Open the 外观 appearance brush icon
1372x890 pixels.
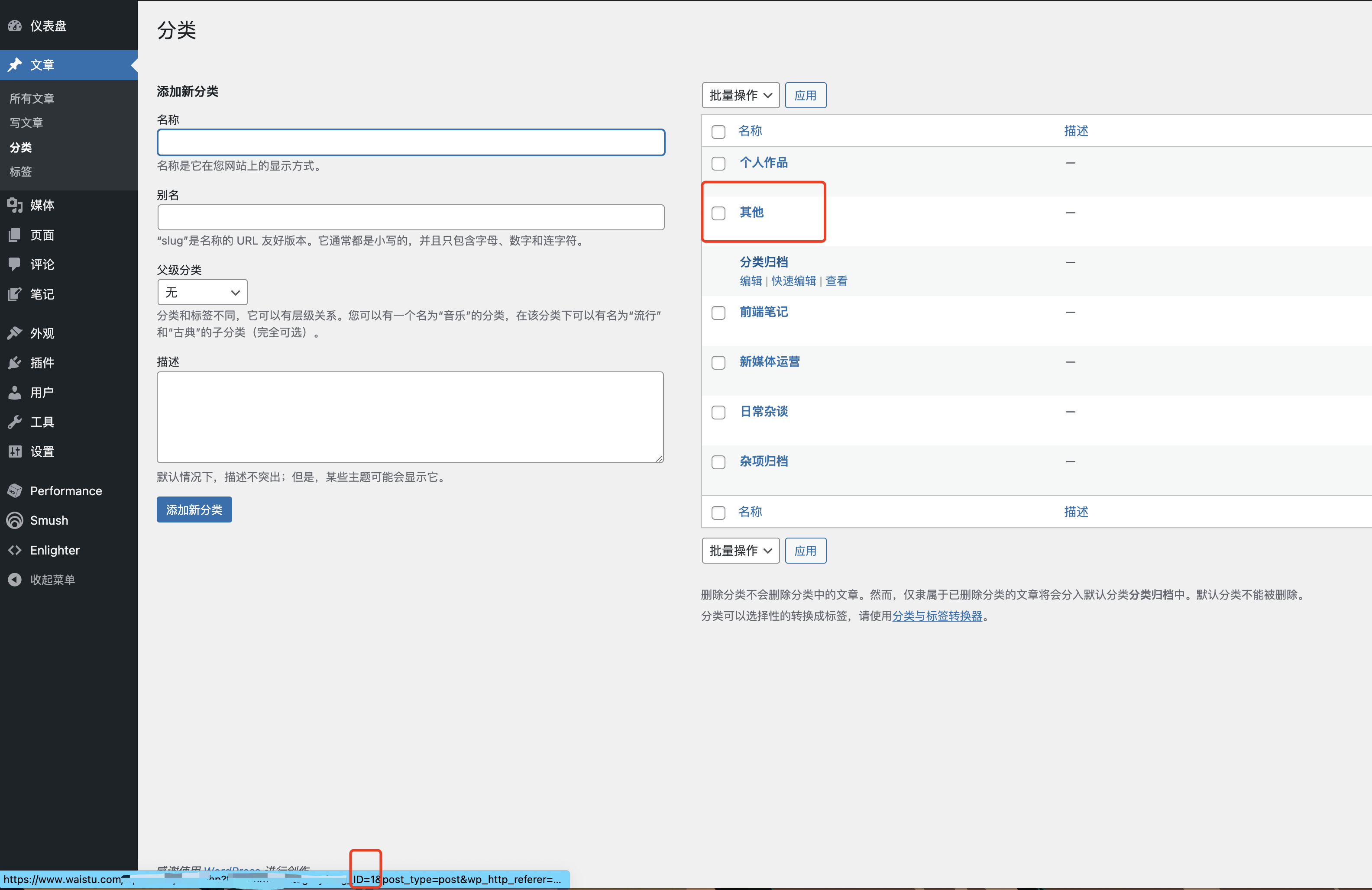[x=14, y=333]
